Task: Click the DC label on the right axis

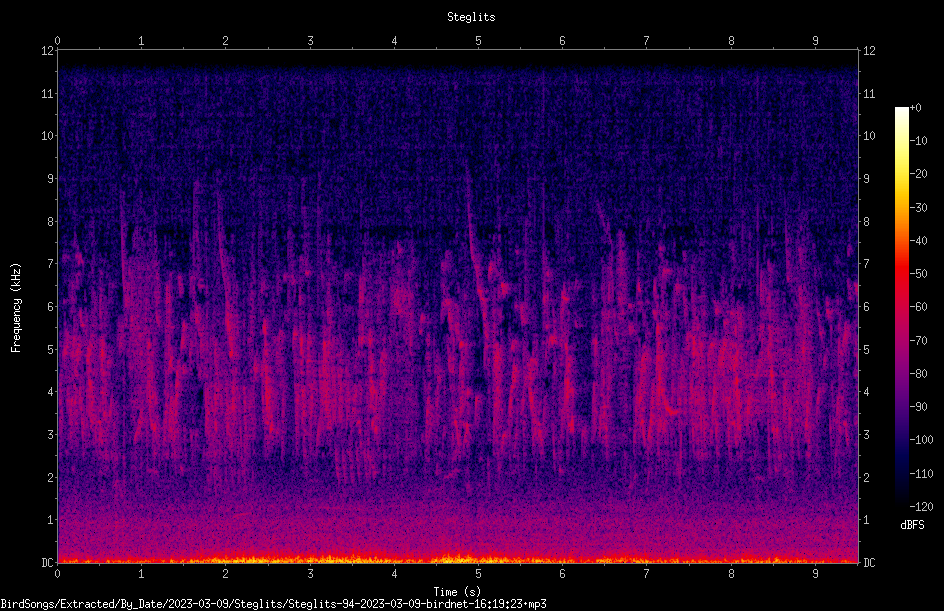Action: [869, 562]
